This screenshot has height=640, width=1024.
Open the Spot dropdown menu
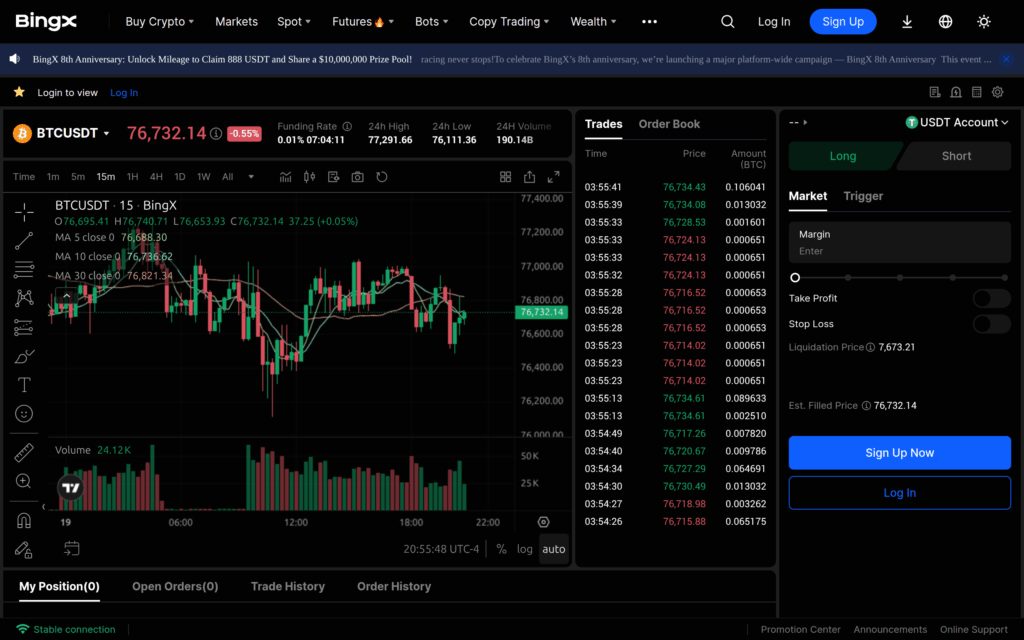293,22
